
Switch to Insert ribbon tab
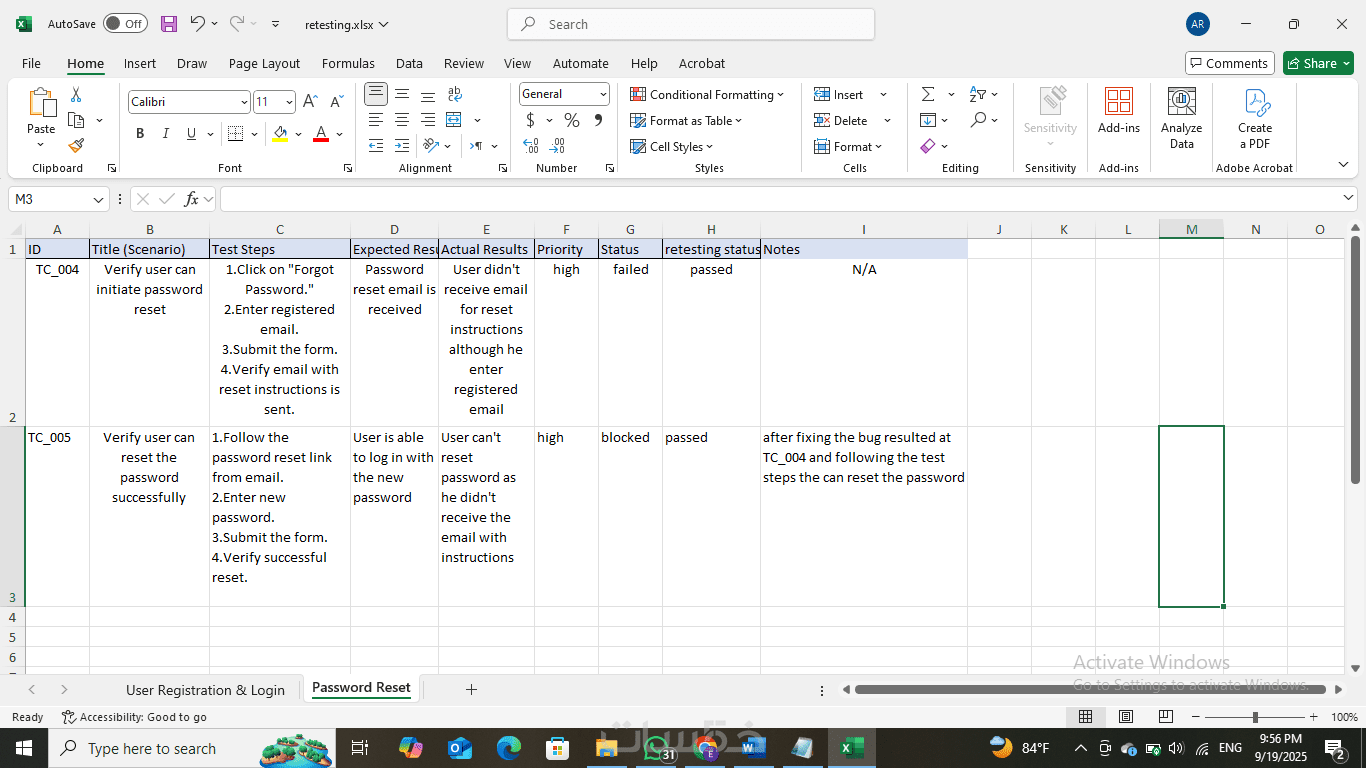pyautogui.click(x=140, y=63)
